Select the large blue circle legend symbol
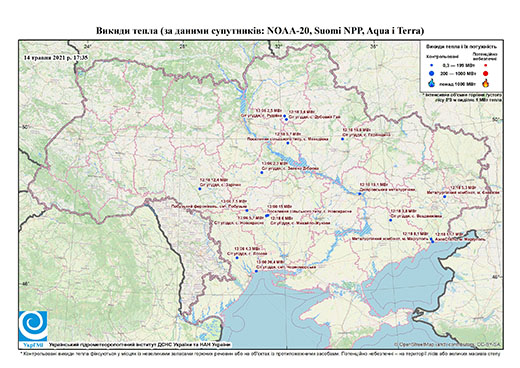The image size is (520, 368). tap(432, 73)
